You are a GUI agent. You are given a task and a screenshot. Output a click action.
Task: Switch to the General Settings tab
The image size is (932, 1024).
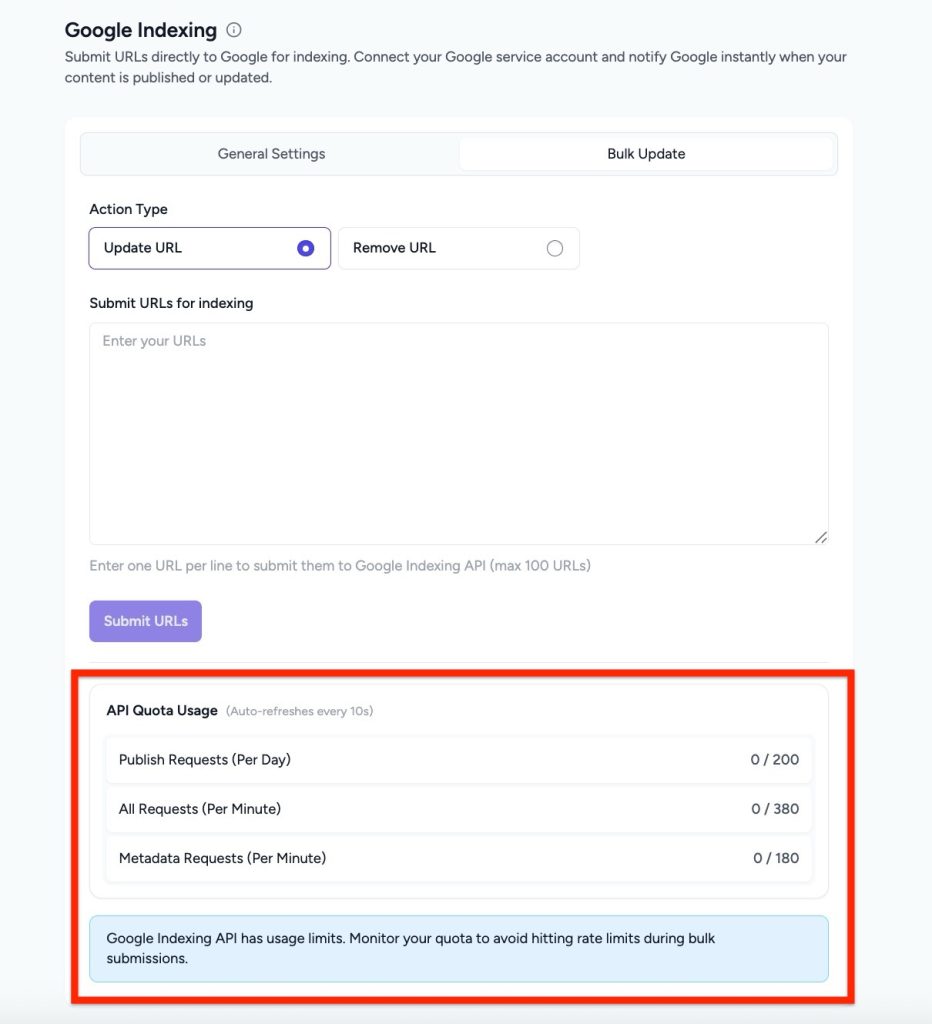pyautogui.click(x=271, y=153)
